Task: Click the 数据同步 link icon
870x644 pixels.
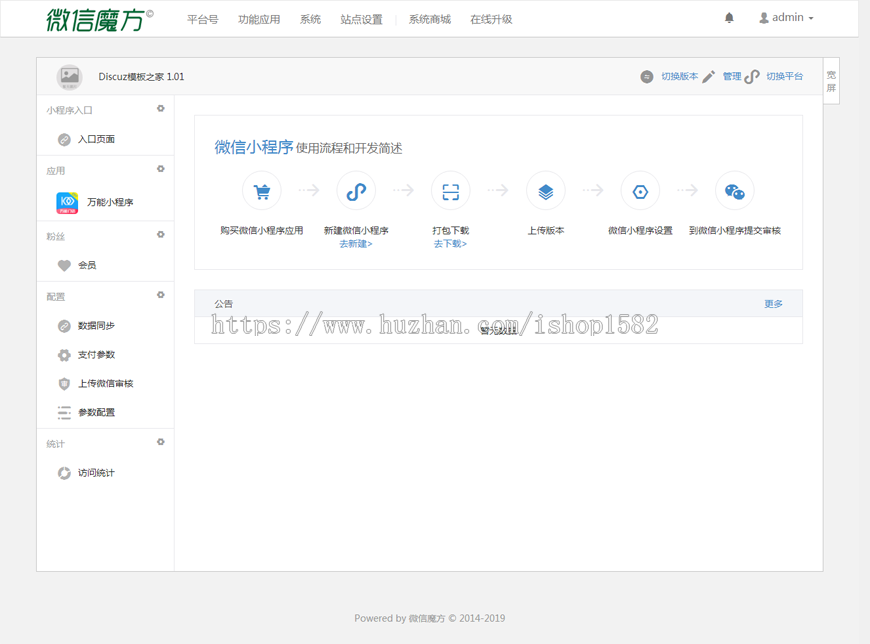Action: [64, 326]
